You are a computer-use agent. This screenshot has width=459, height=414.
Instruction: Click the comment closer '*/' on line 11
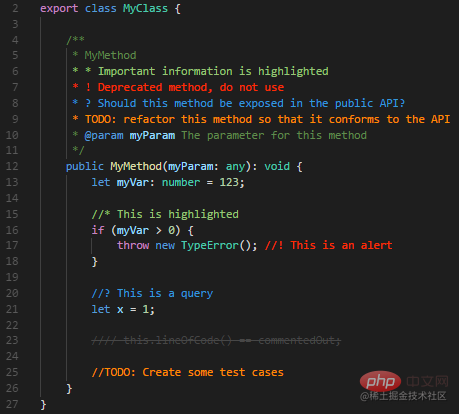pos(79,150)
